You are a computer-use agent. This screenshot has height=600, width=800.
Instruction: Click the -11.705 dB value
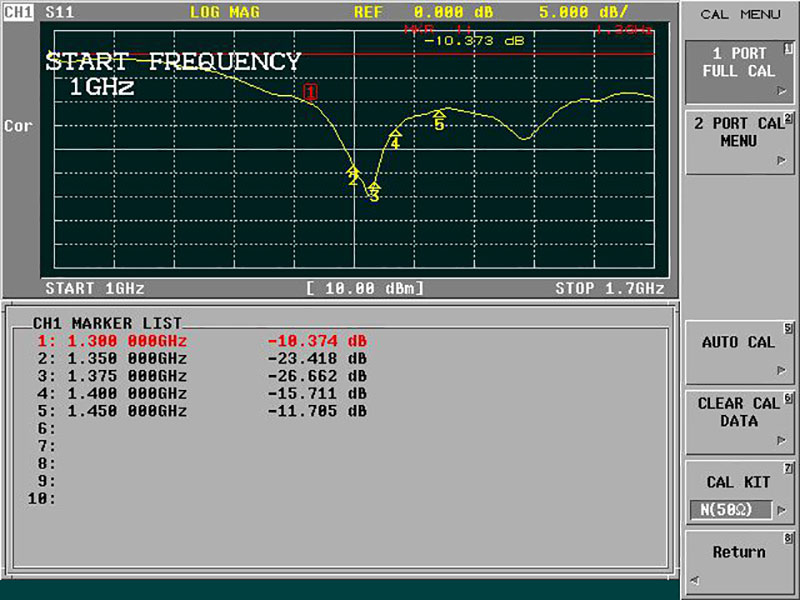click(x=317, y=411)
